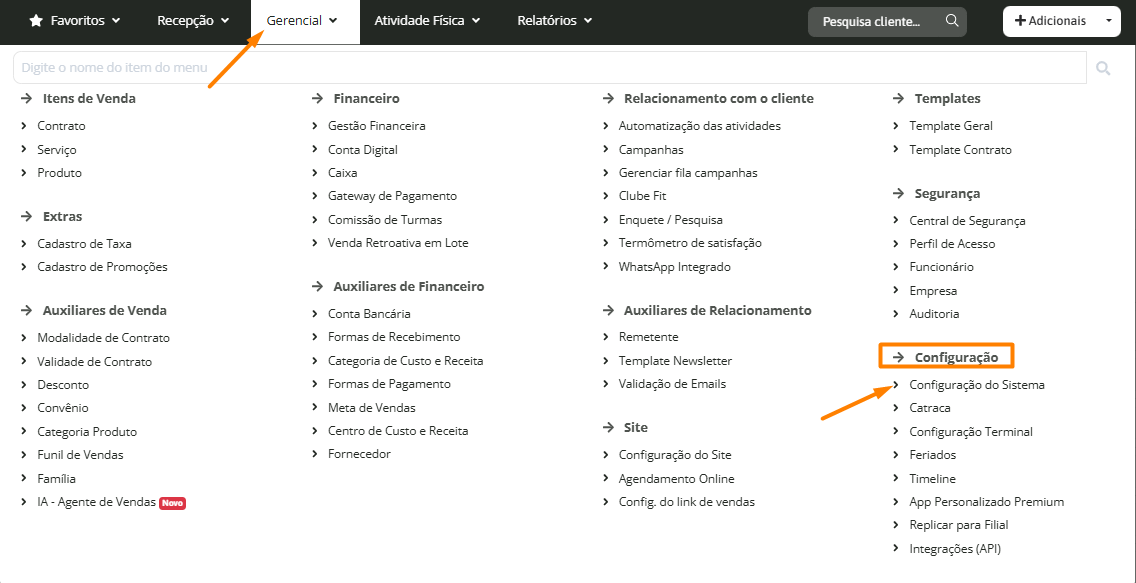This screenshot has width=1136, height=583.
Task: Open the Relatórios menu
Action: tap(554, 21)
